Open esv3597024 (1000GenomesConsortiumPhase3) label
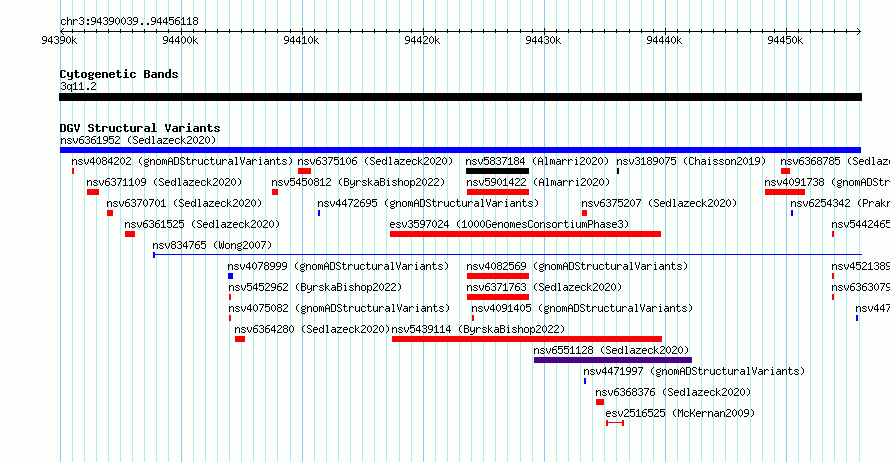The height and width of the screenshot is (462, 890). [509, 224]
